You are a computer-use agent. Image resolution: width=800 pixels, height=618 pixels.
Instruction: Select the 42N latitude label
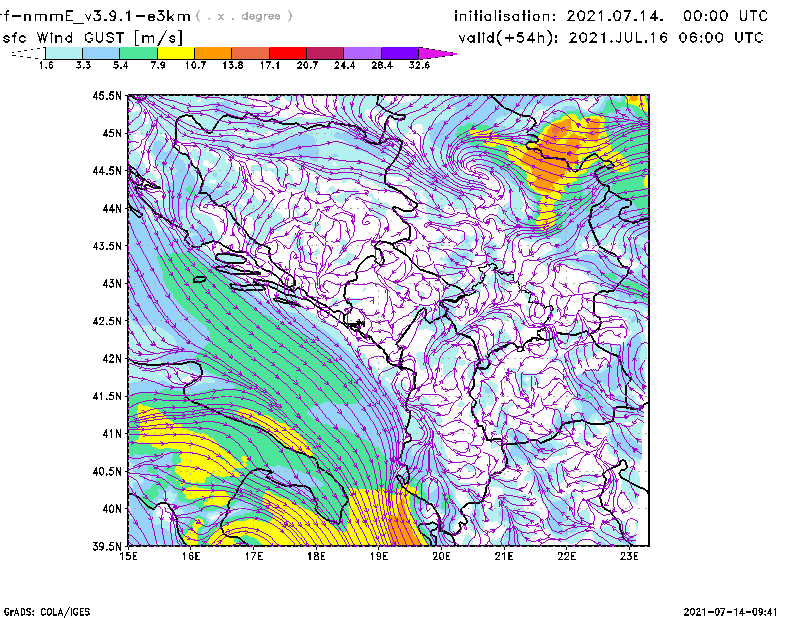click(112, 358)
